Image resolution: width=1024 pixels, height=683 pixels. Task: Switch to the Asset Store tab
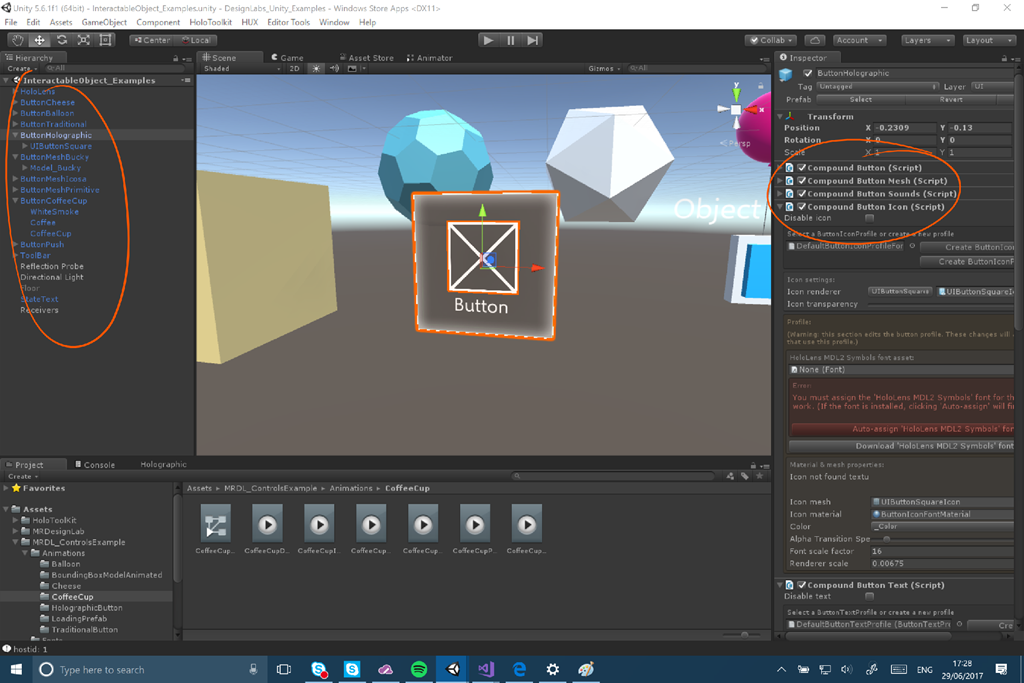(x=366, y=57)
